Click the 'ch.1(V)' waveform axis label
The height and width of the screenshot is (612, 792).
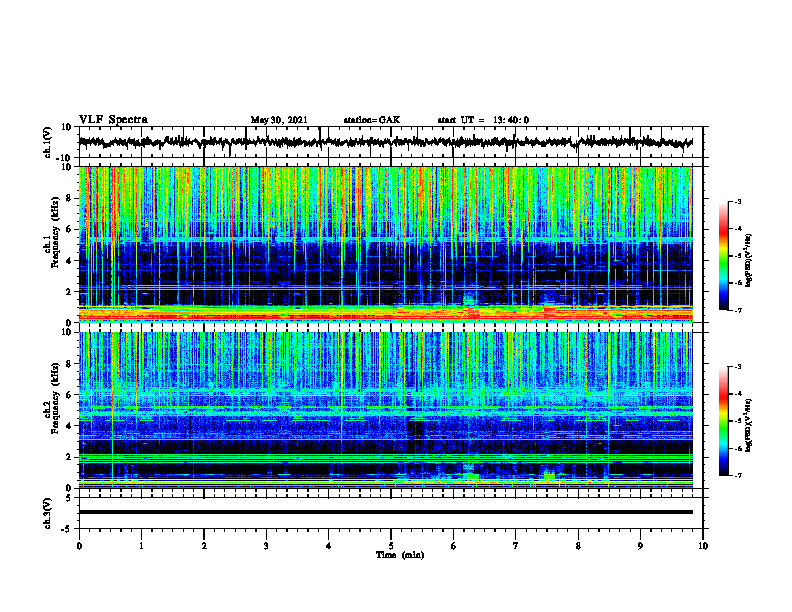(x=48, y=142)
